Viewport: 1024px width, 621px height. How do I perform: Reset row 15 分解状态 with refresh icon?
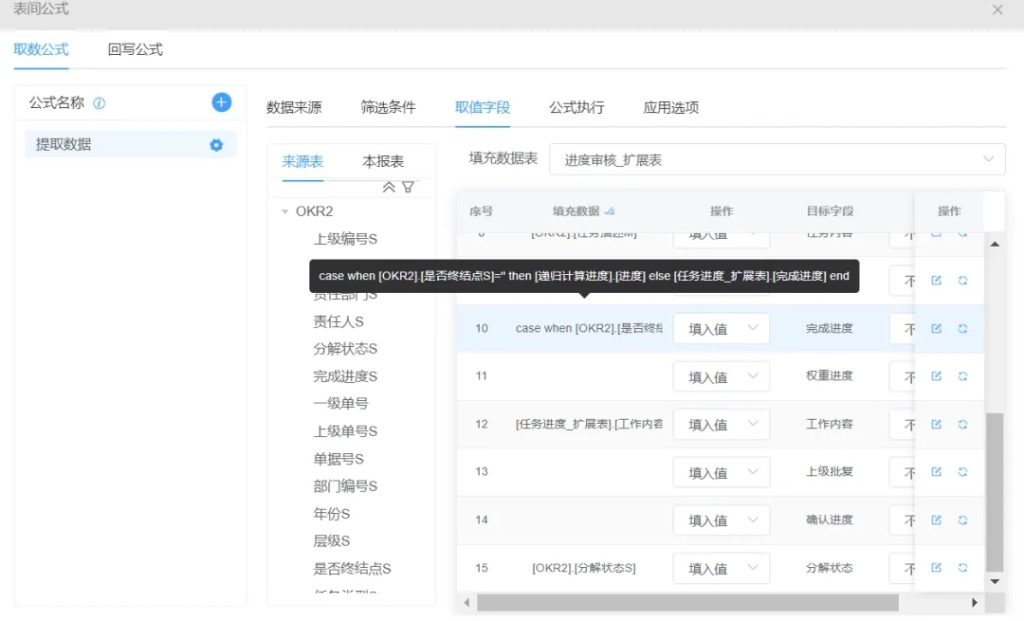click(x=963, y=567)
